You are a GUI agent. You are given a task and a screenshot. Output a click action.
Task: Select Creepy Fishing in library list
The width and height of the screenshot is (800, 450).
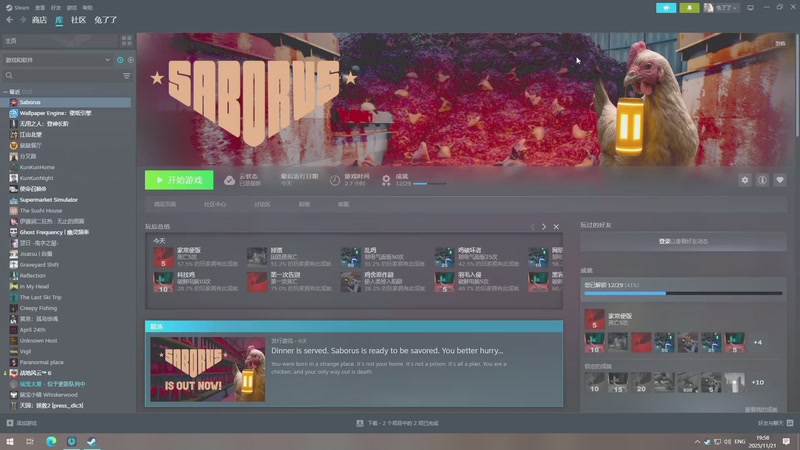[x=38, y=308]
